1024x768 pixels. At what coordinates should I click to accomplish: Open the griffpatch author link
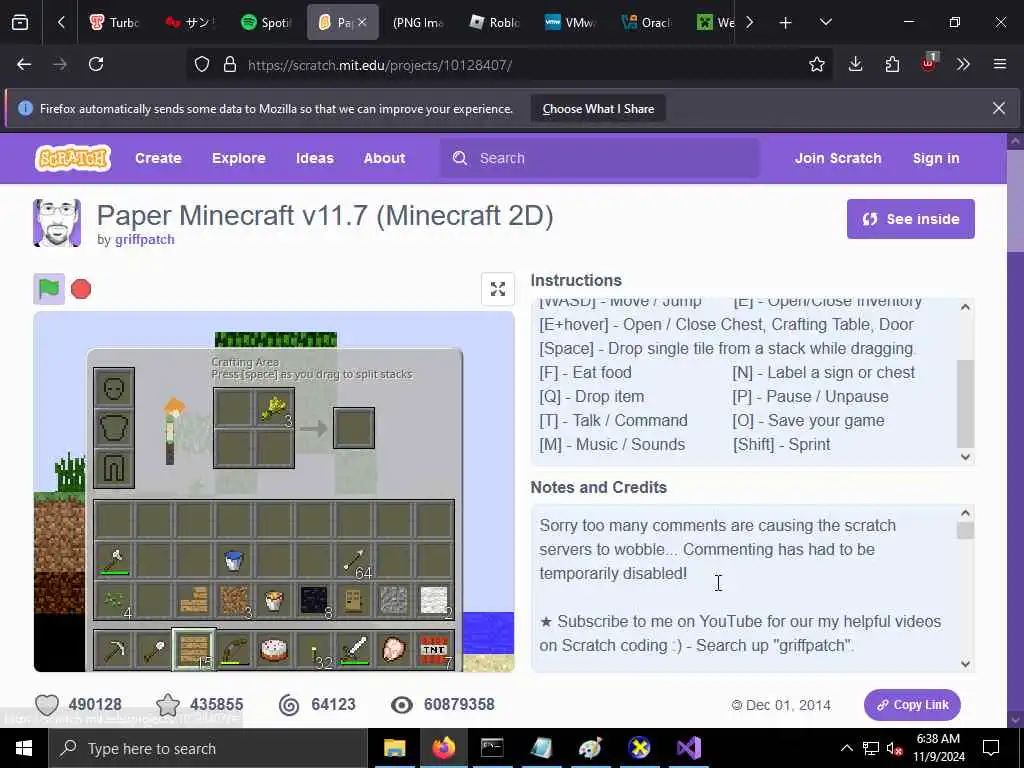coord(144,240)
